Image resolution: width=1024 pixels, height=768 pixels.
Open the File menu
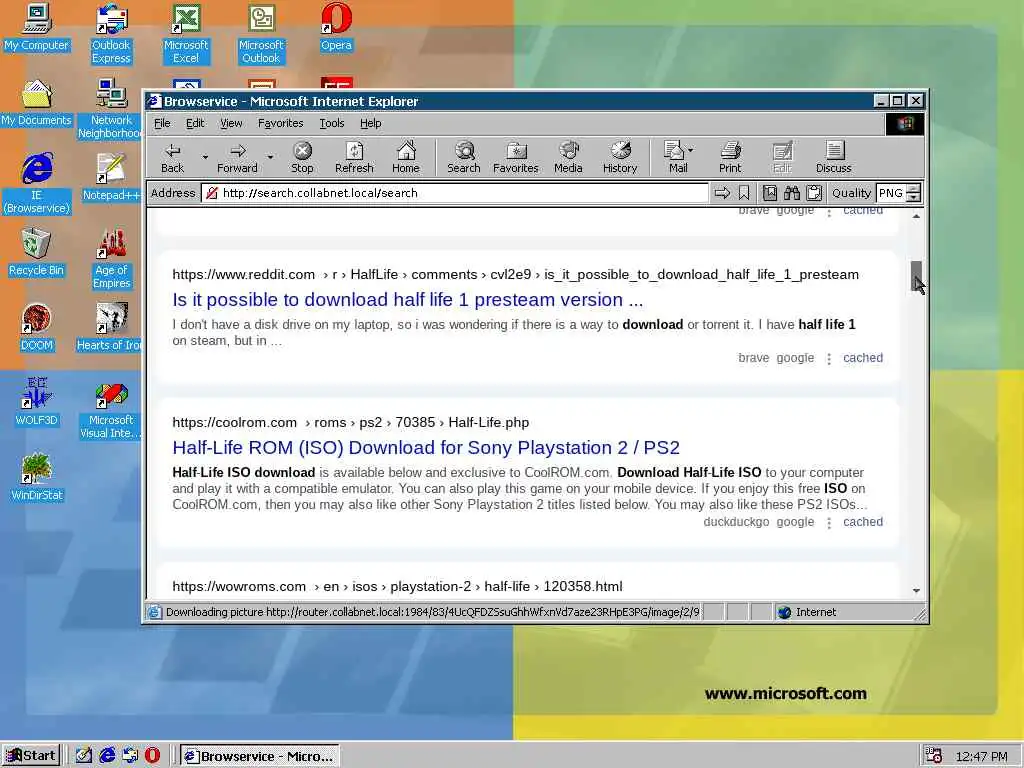pyautogui.click(x=162, y=123)
